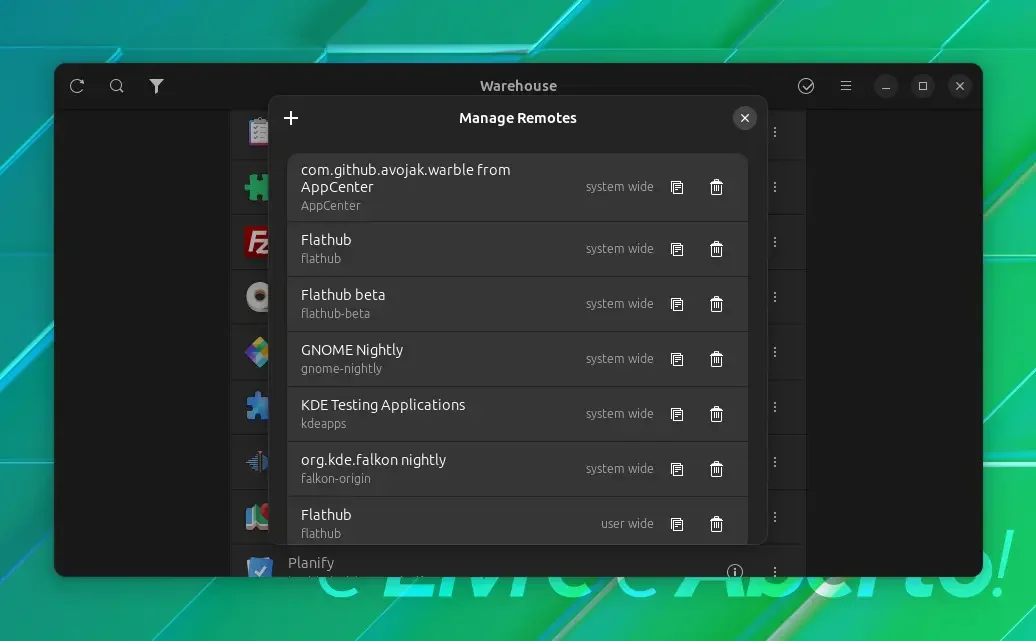Refresh the Warehouse app list

coord(77,86)
